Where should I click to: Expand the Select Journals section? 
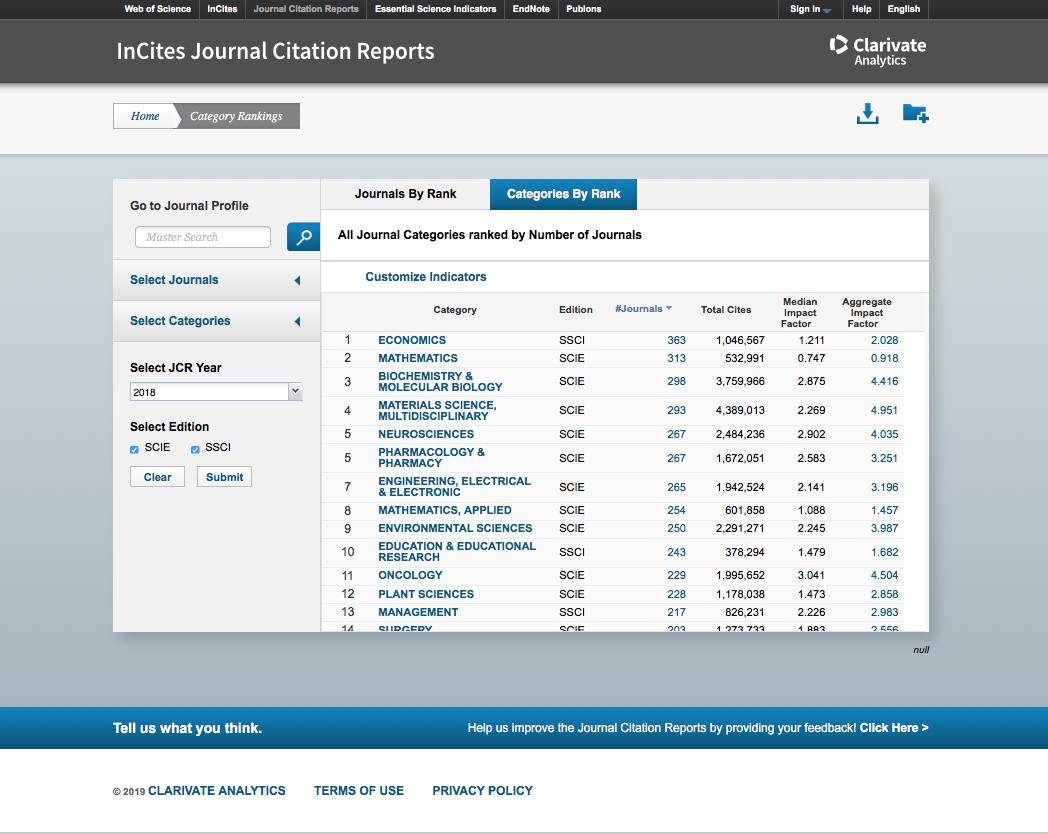[216, 280]
